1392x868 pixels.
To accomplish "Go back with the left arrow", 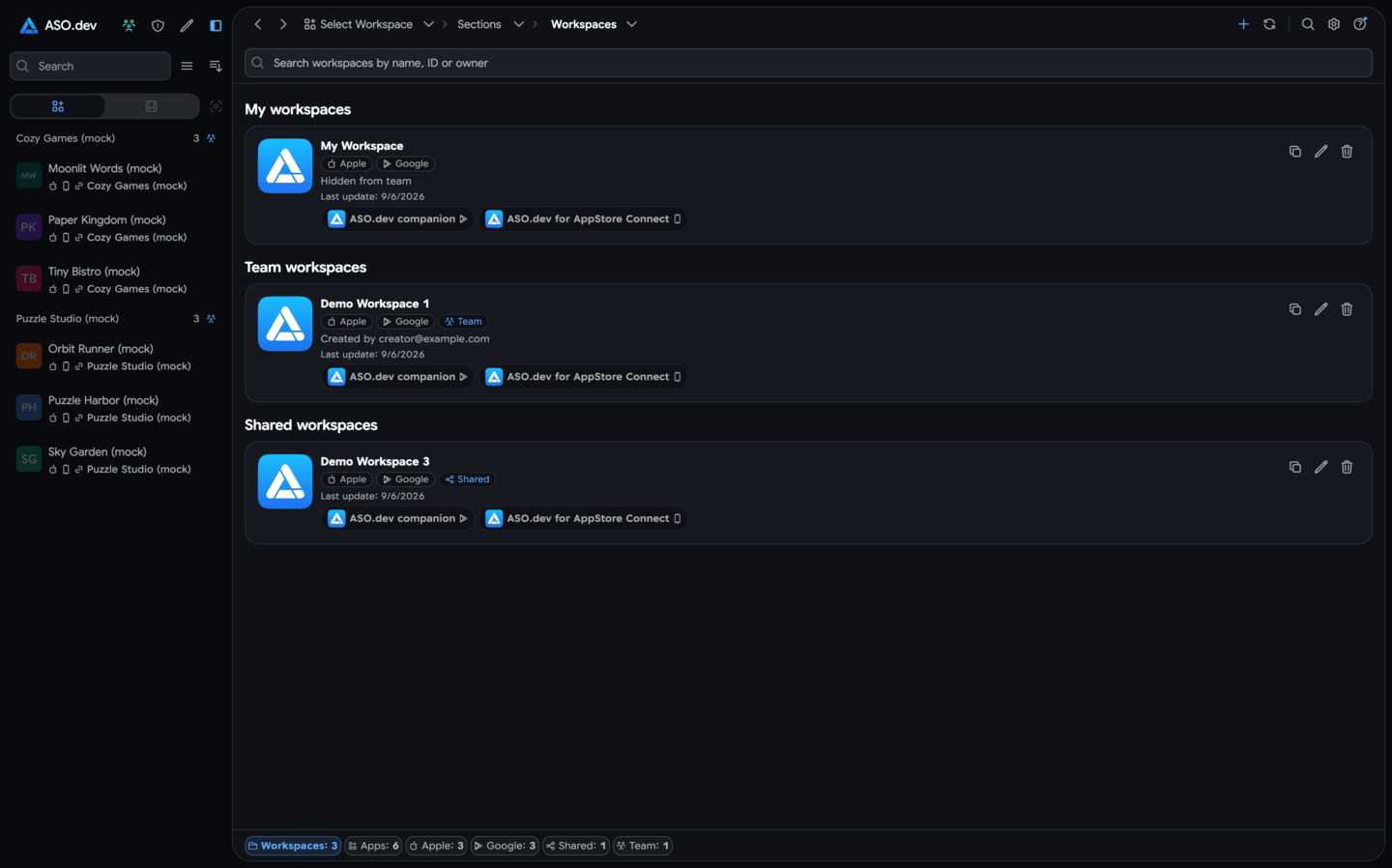I will coord(258,24).
